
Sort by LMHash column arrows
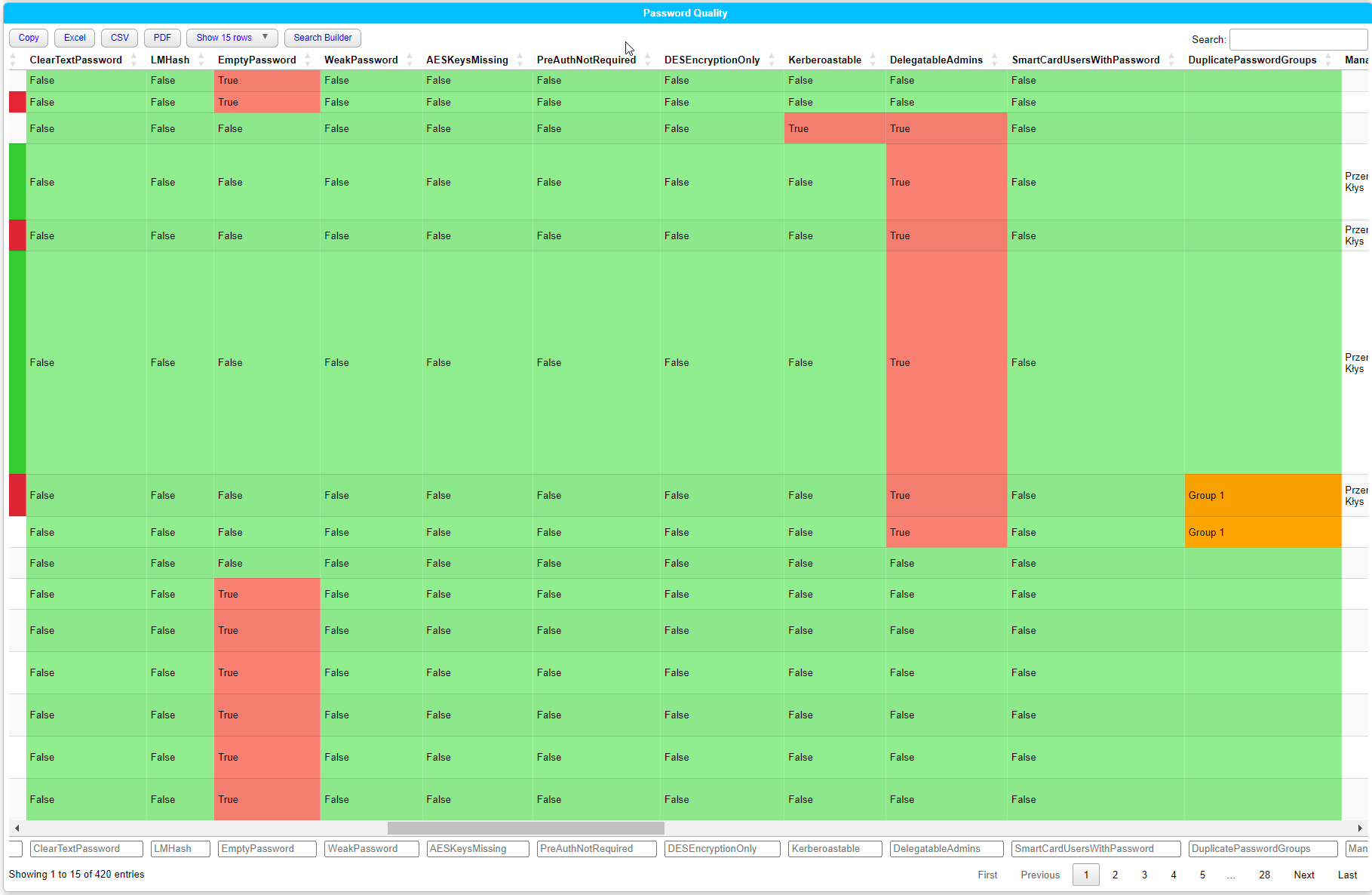pyautogui.click(x=201, y=60)
